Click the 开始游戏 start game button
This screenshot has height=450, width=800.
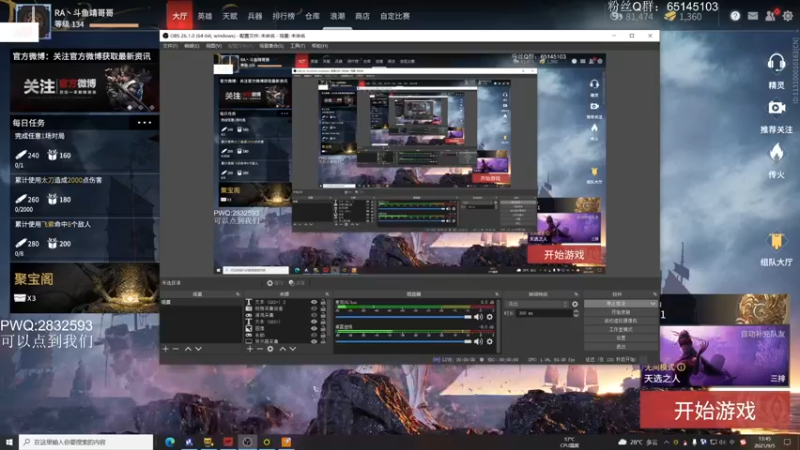point(715,411)
